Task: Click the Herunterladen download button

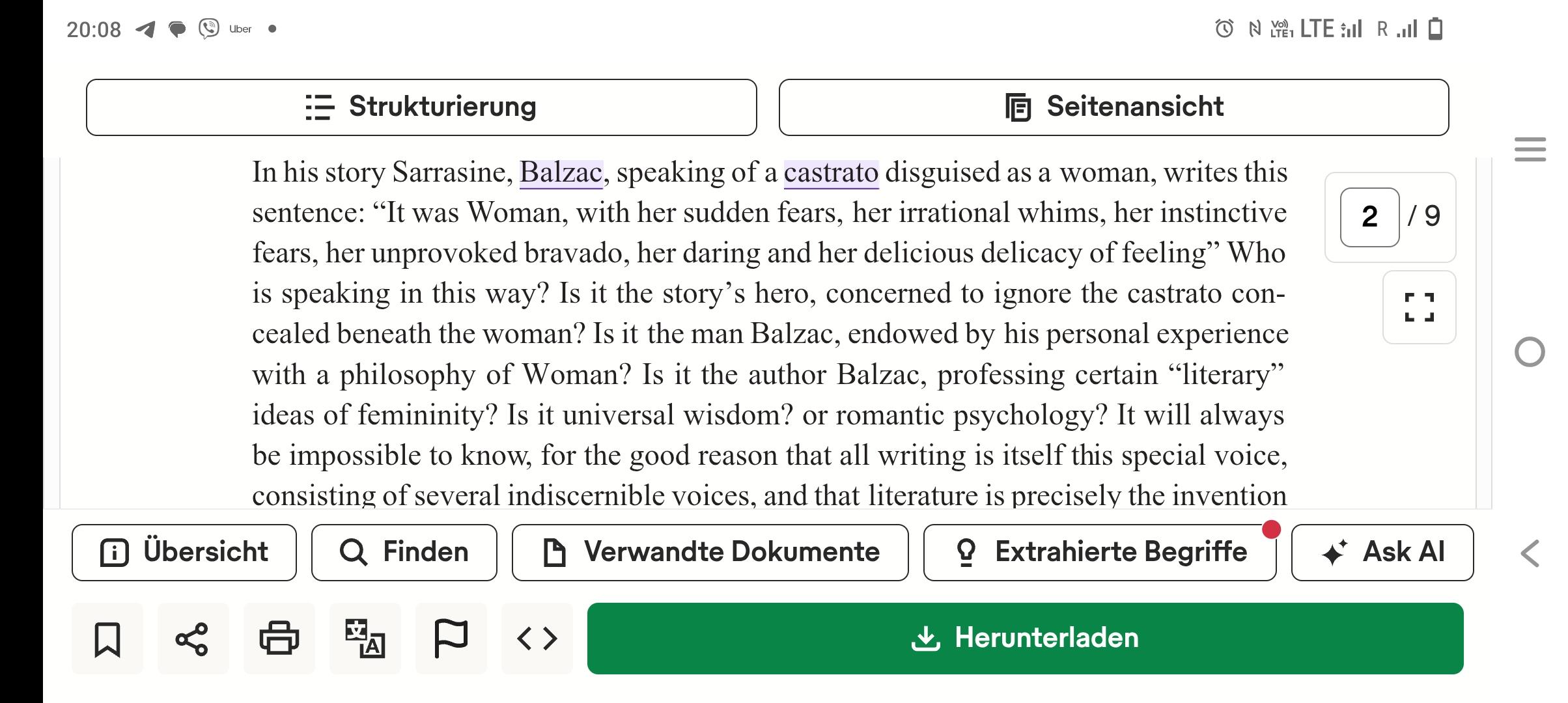Action: click(x=1026, y=639)
